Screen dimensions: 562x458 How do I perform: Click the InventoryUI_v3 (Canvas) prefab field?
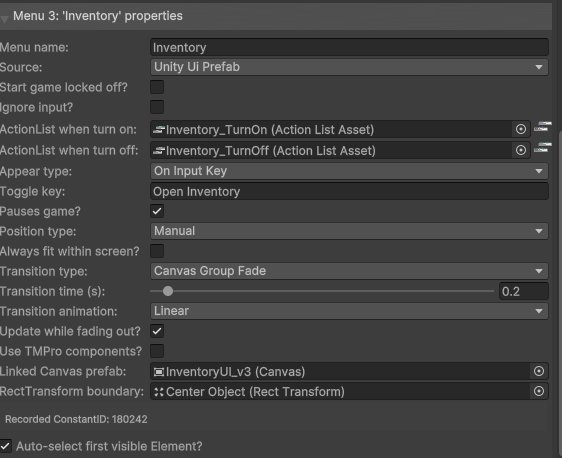340,372
